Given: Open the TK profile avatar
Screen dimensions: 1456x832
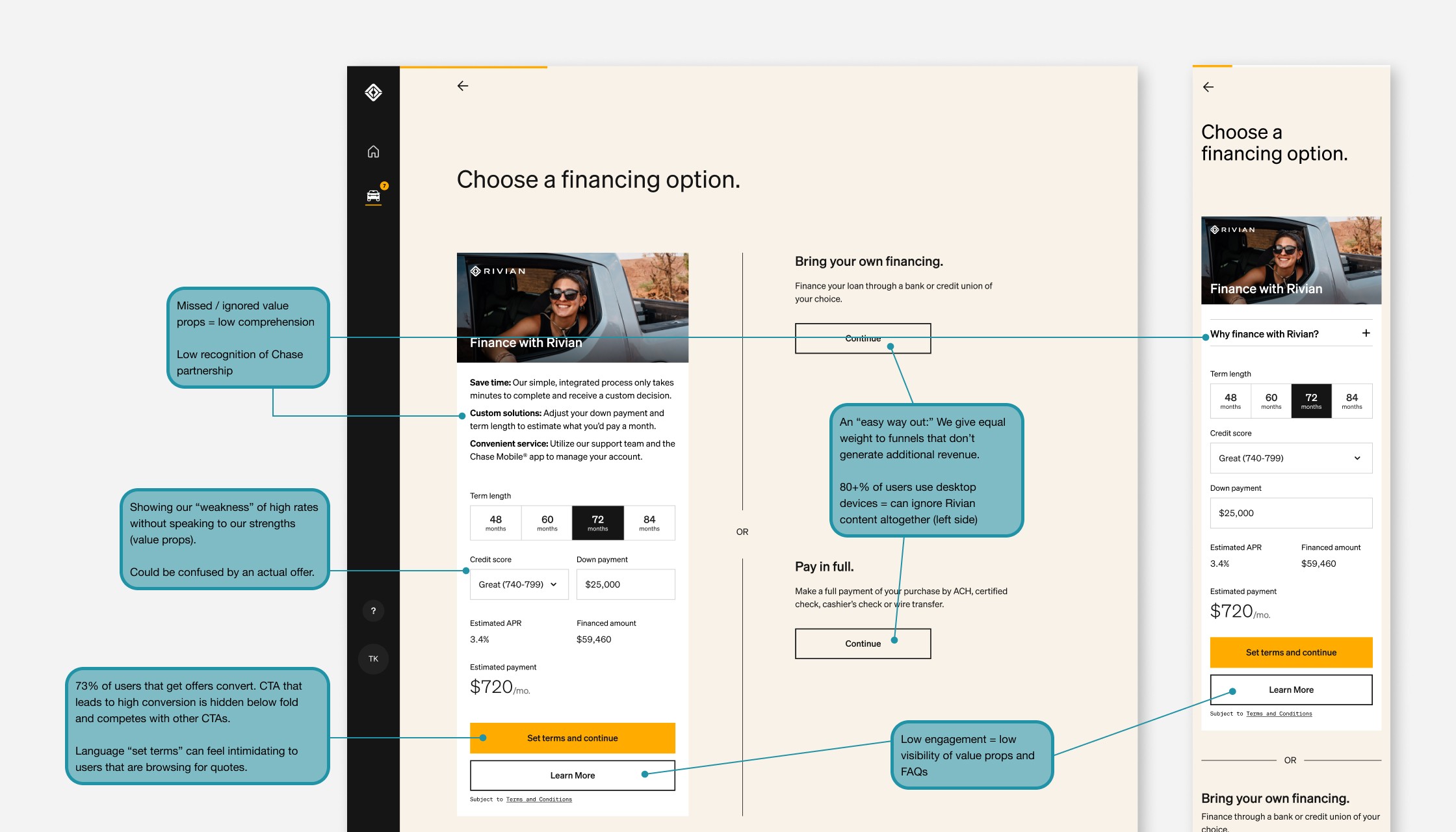Looking at the screenshot, I should click(373, 658).
